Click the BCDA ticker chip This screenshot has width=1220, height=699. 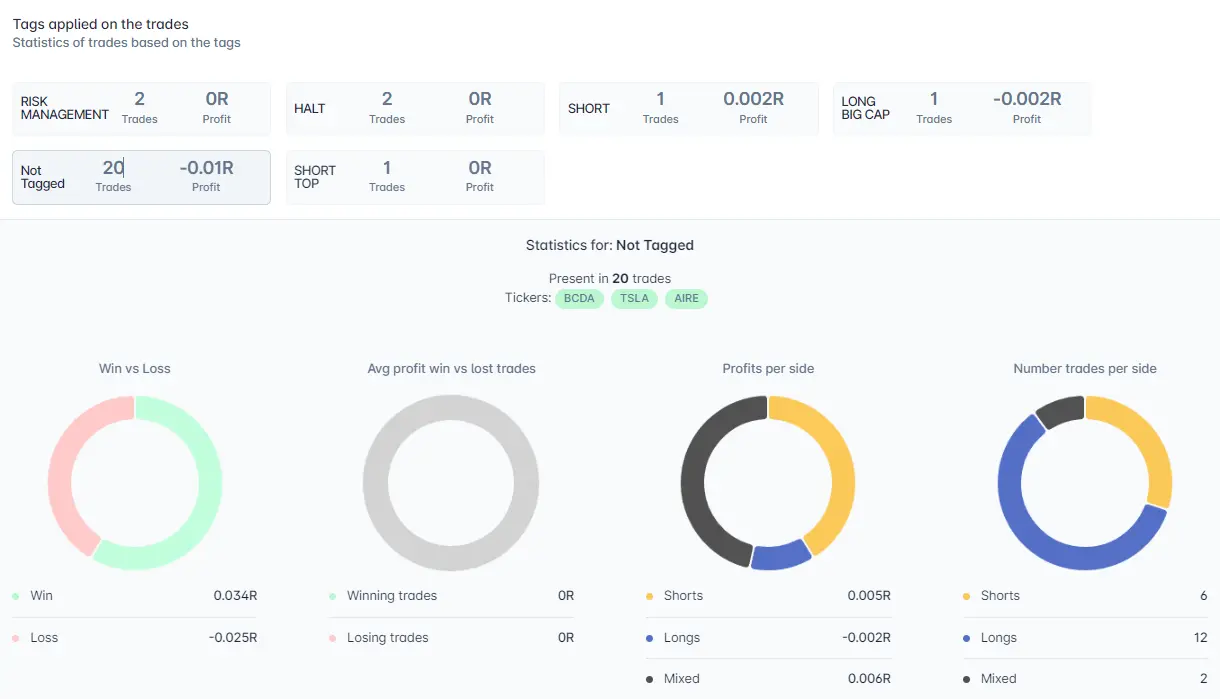tap(579, 298)
